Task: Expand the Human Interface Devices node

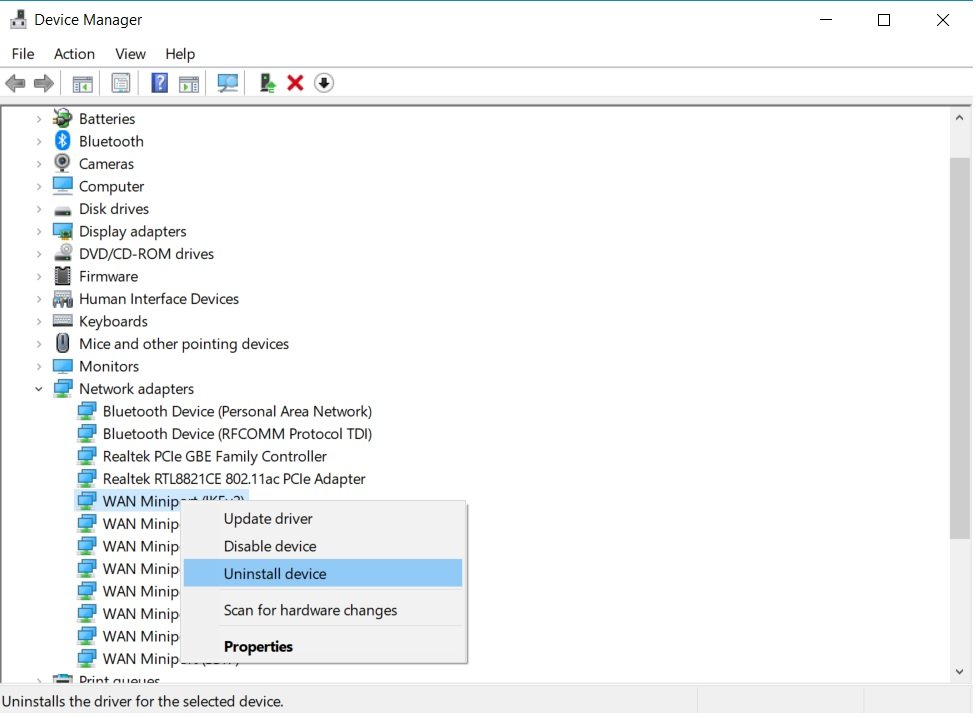Action: (39, 299)
